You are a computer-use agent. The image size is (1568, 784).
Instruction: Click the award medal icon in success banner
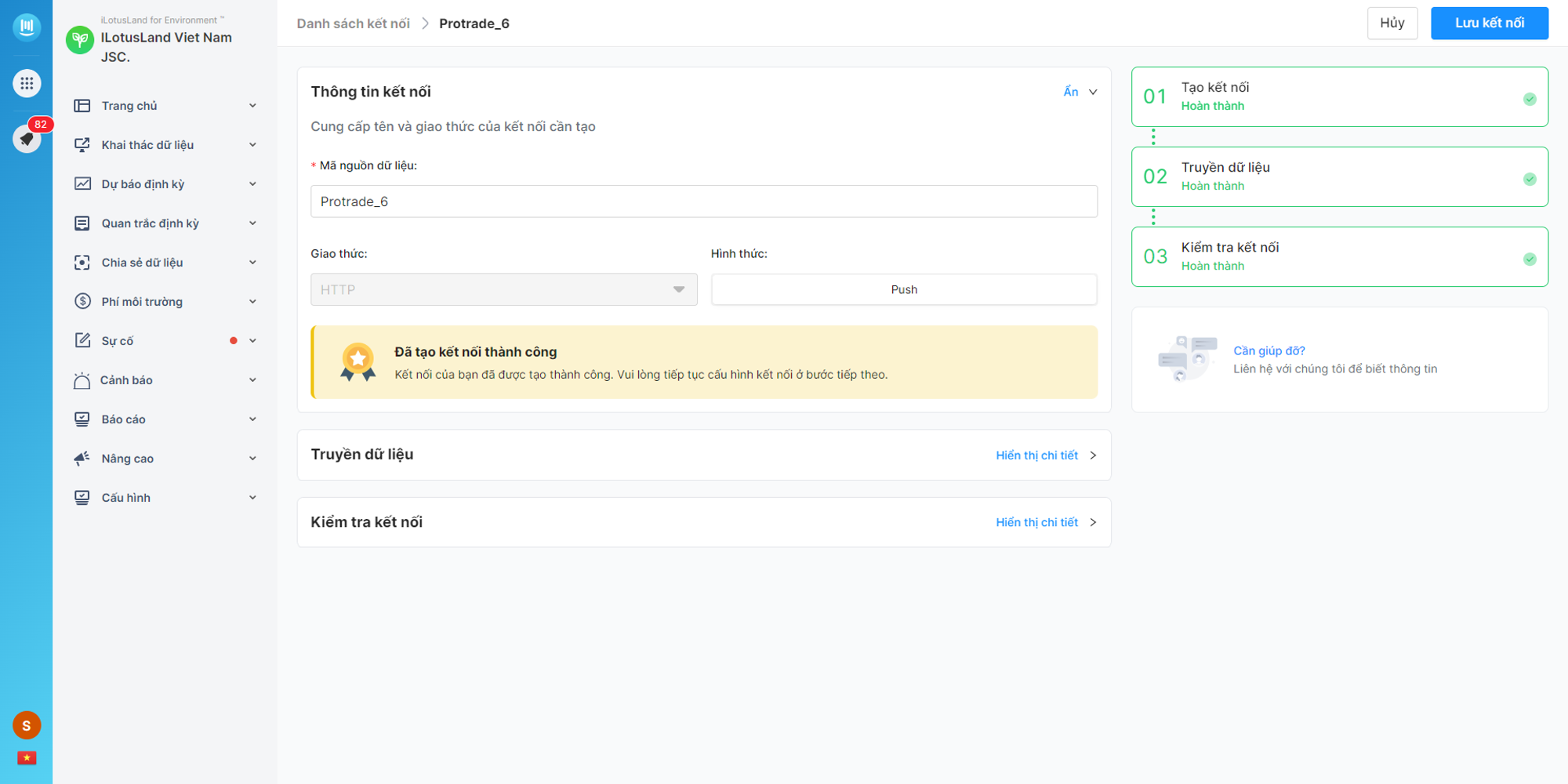pyautogui.click(x=358, y=362)
